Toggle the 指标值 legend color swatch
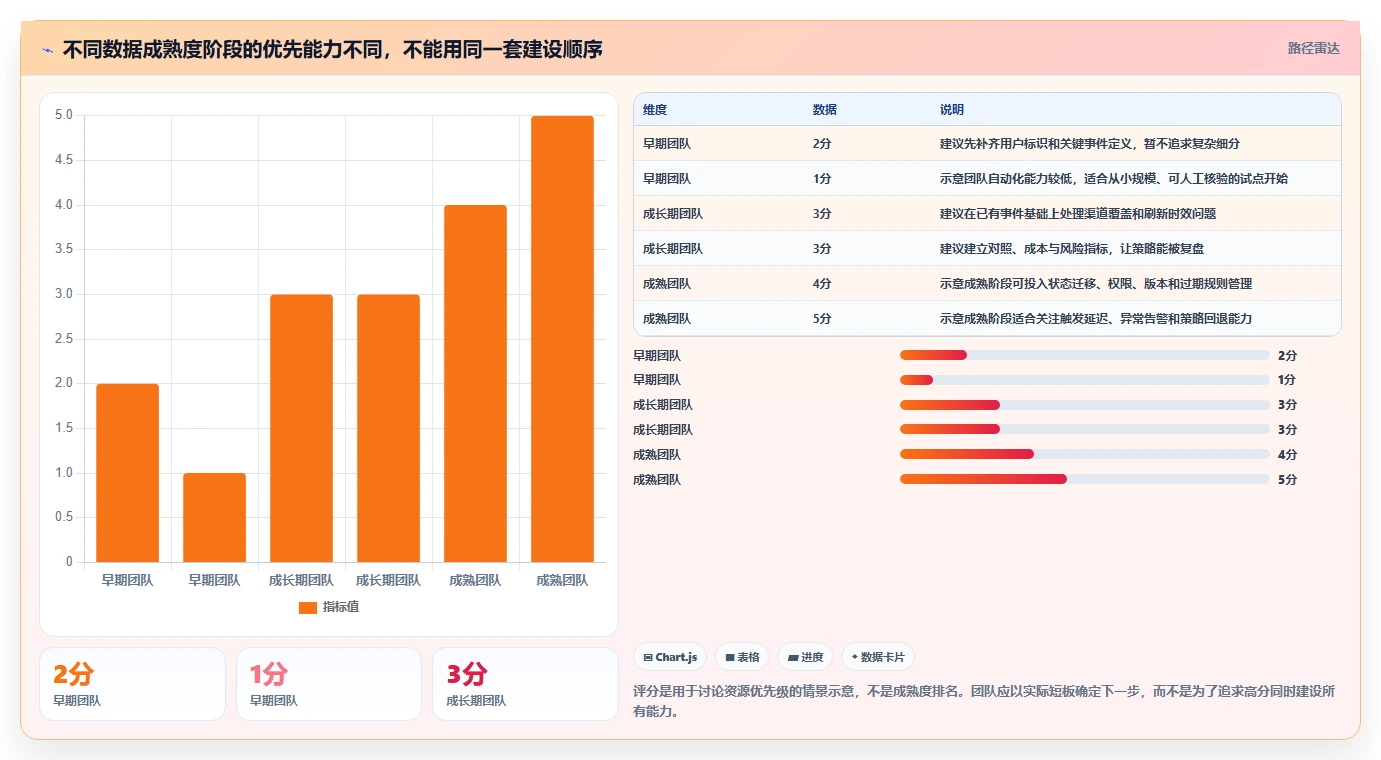 308,607
